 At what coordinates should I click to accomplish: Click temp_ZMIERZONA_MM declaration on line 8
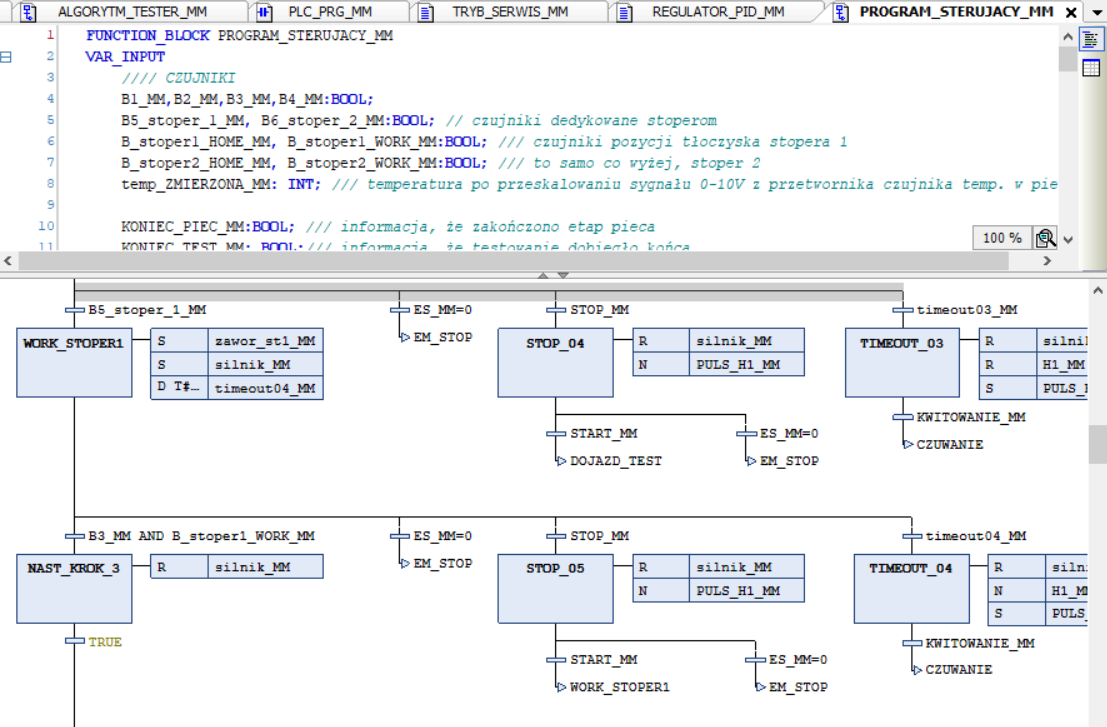[221, 184]
